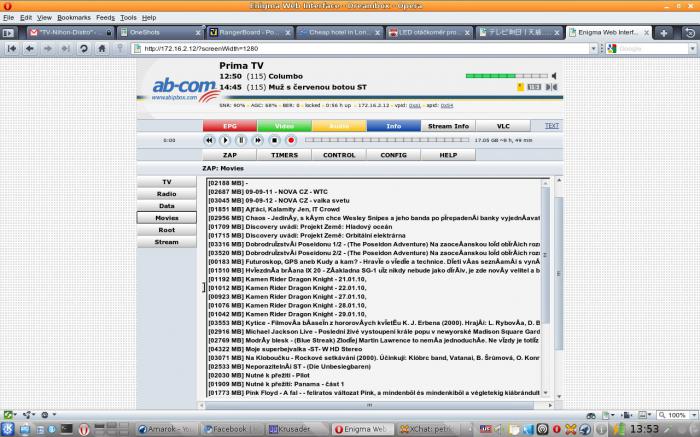Go to the home page

click(101, 48)
